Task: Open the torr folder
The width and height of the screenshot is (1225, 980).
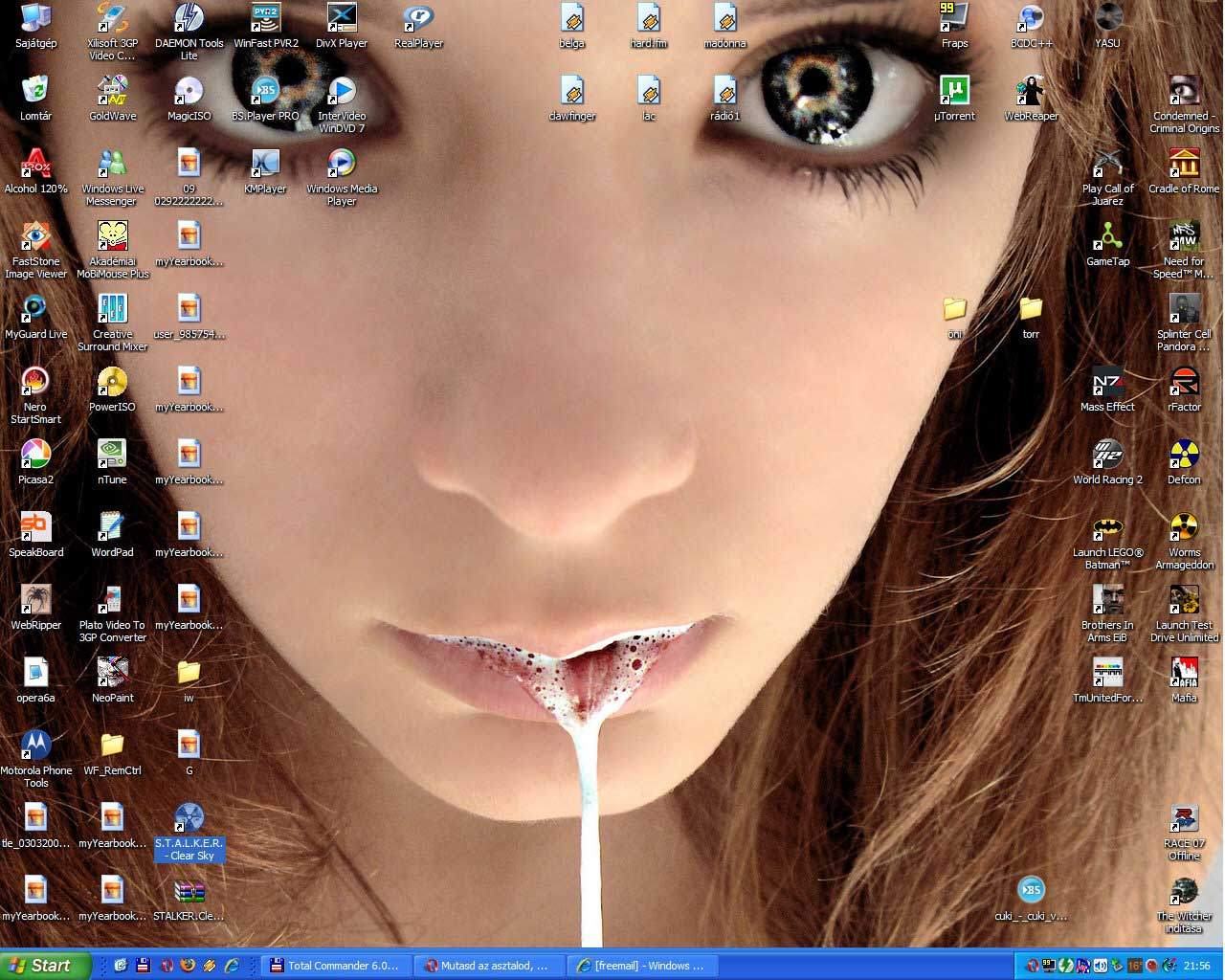Action: click(1031, 317)
